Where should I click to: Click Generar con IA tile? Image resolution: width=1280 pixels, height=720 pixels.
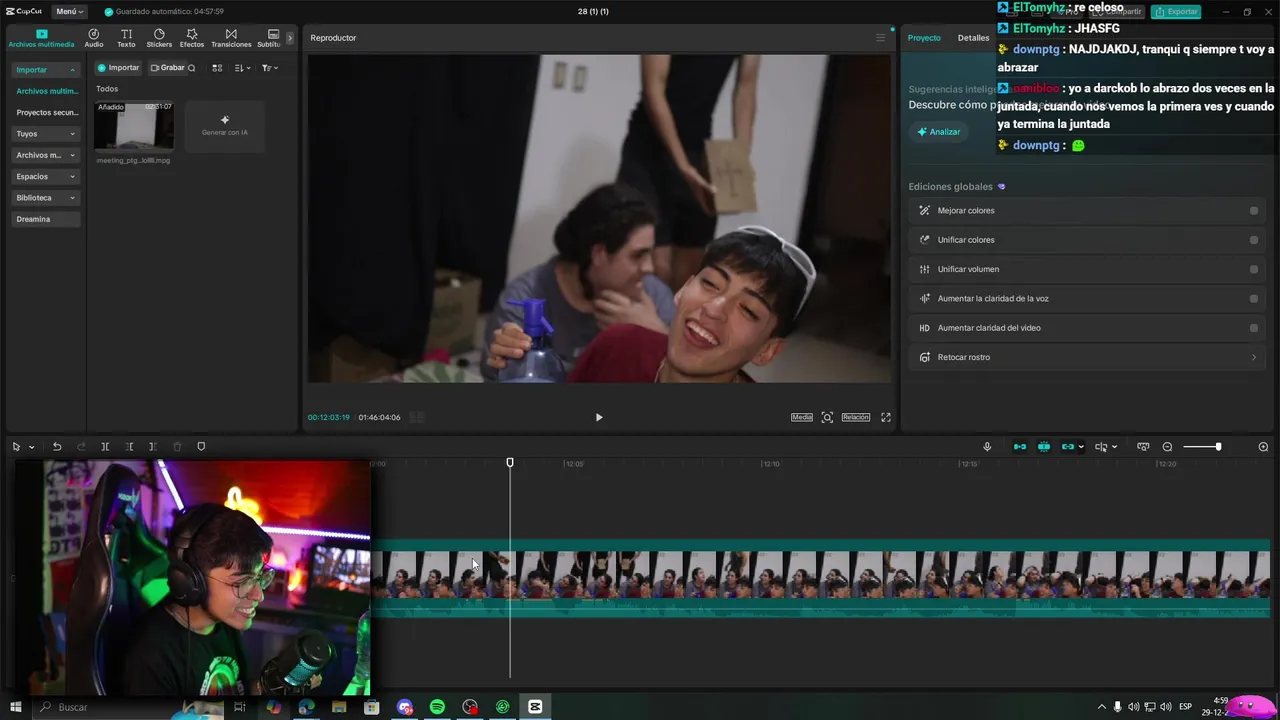[x=225, y=125]
